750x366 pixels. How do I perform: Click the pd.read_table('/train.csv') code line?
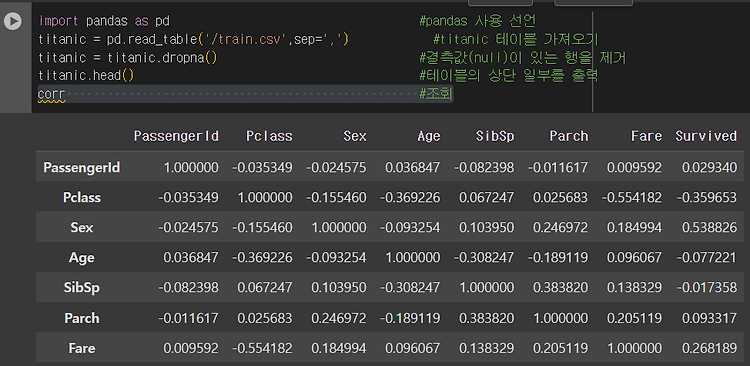194,39
